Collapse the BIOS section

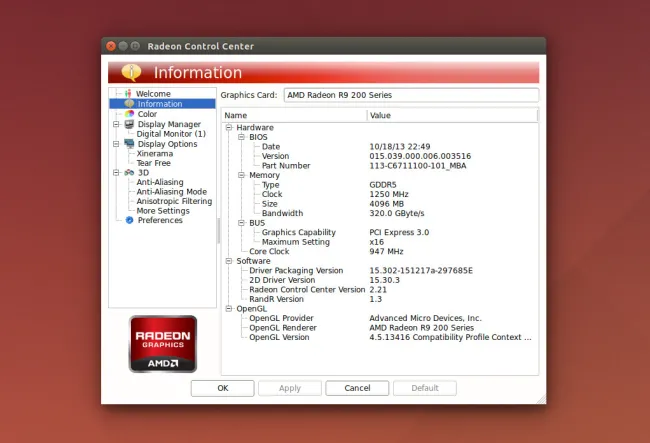[241, 137]
